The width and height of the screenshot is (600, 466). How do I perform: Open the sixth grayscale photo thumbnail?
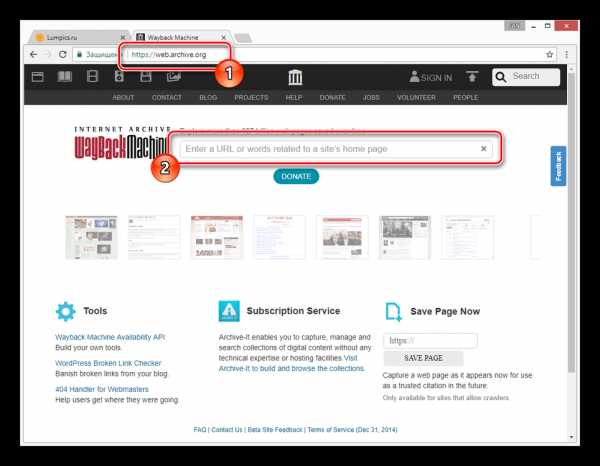(x=405, y=238)
